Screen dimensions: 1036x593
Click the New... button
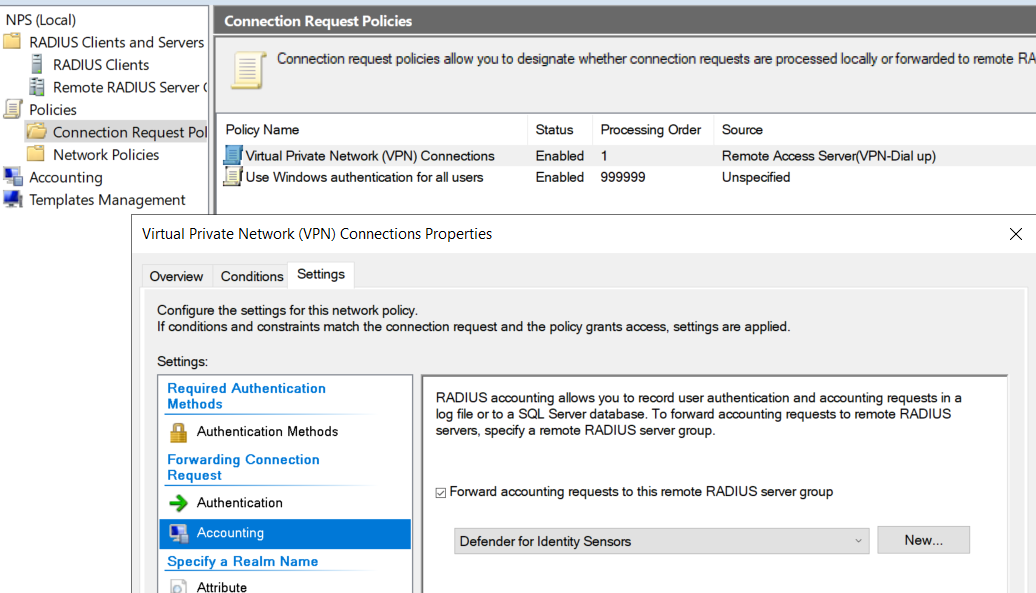[x=923, y=540]
